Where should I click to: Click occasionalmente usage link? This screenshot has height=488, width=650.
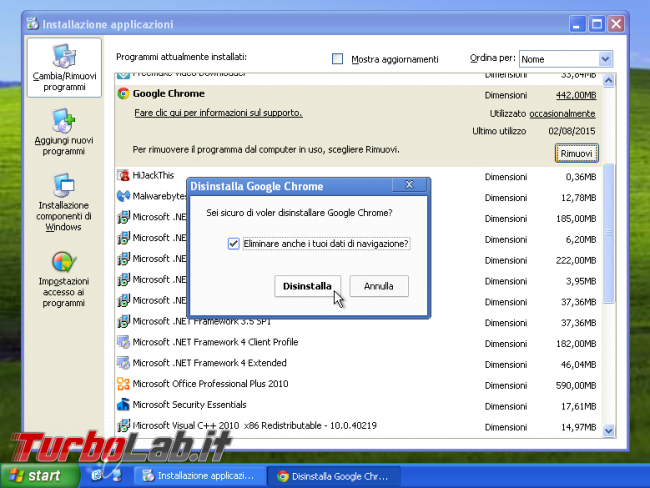[562, 114]
